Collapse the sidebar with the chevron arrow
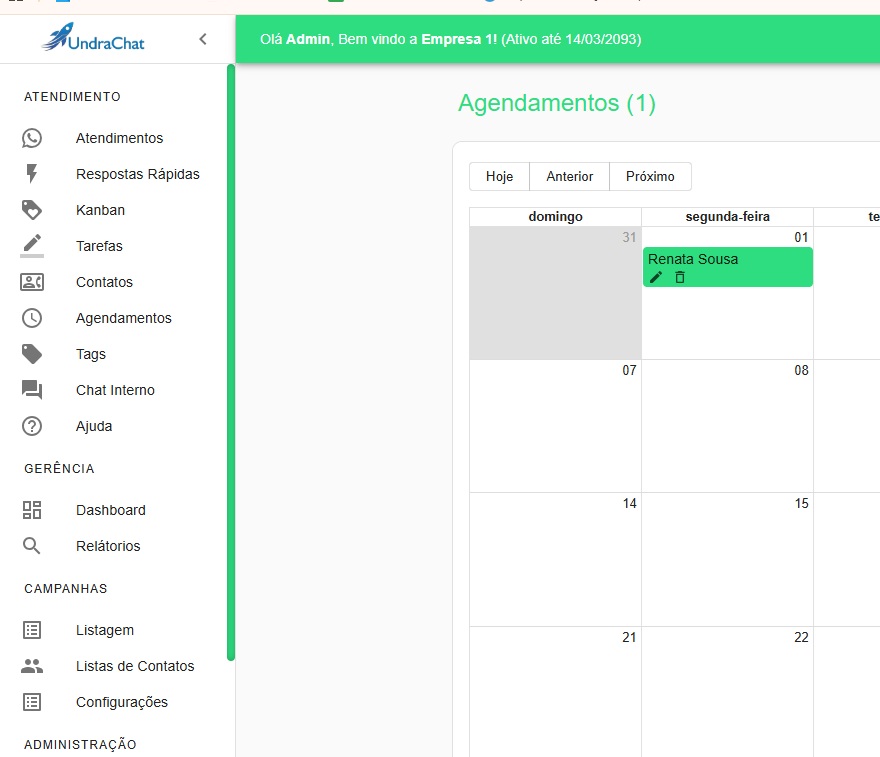The height and width of the screenshot is (757, 880). [203, 39]
